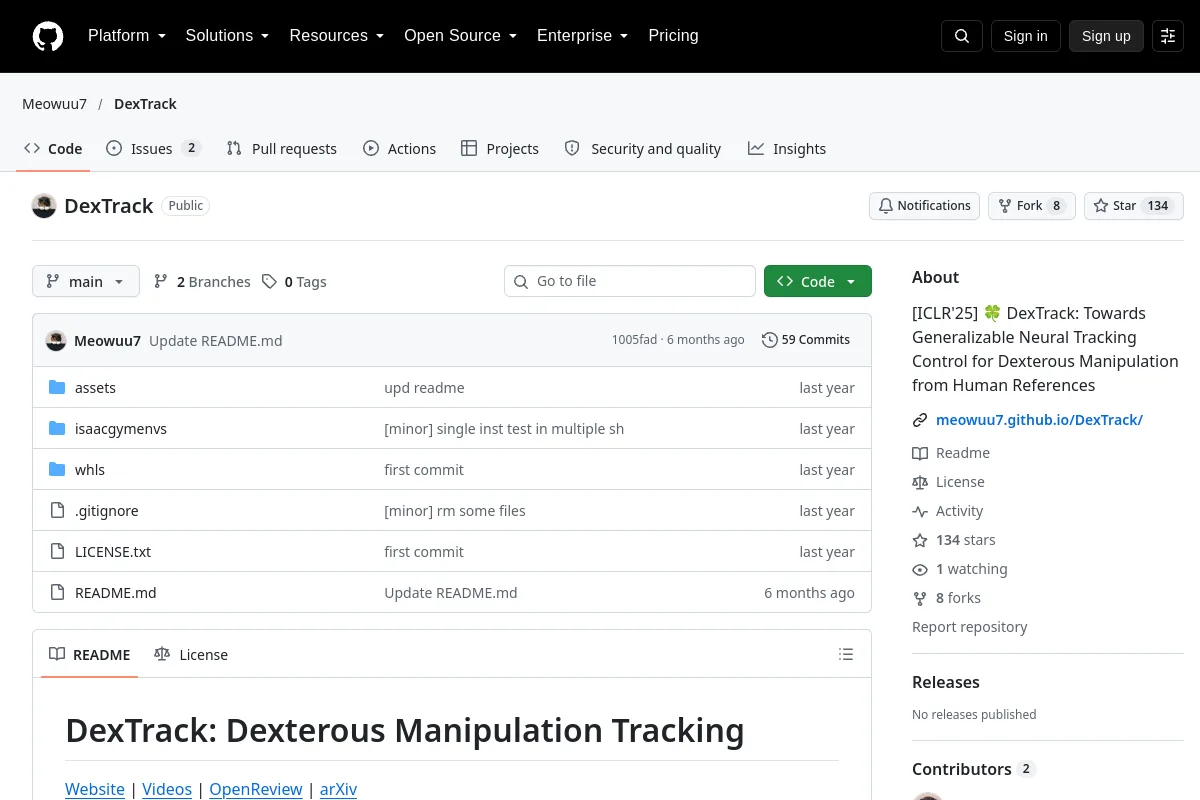Click the isaacgymenvs folder icon
Viewport: 1200px width, 800px height.
tap(57, 429)
